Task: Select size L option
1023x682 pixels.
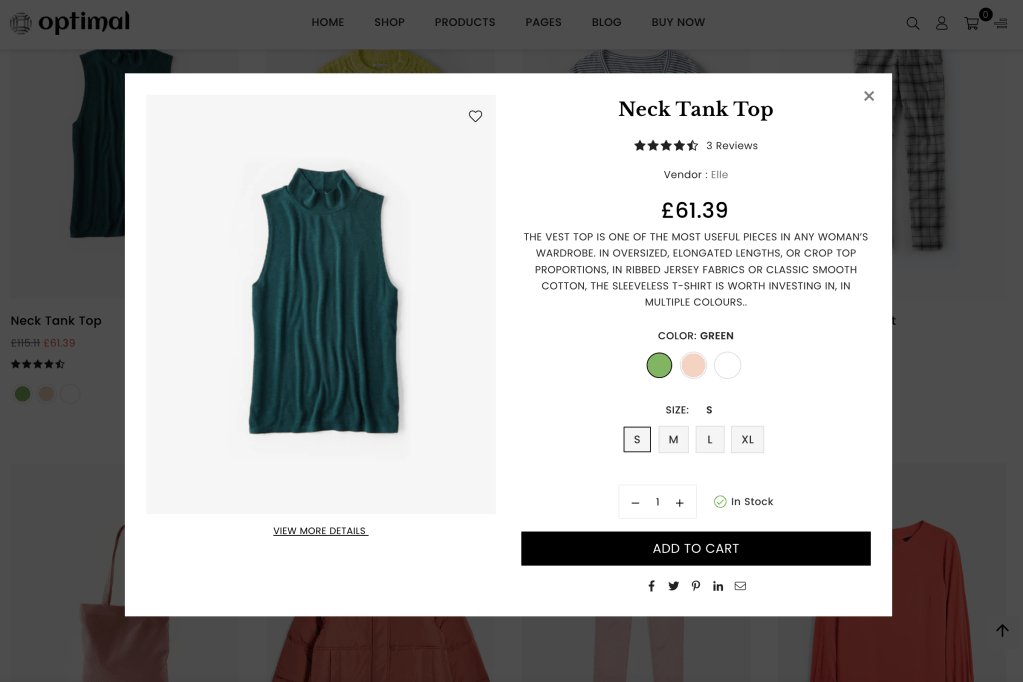Action: [x=710, y=439]
